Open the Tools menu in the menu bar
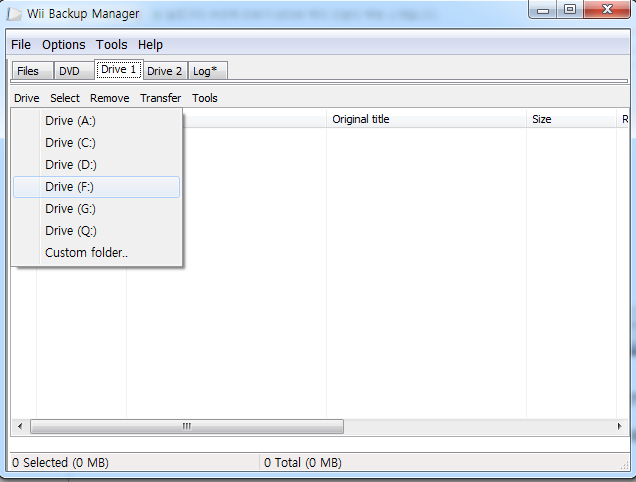The image size is (636, 482). [x=112, y=45]
